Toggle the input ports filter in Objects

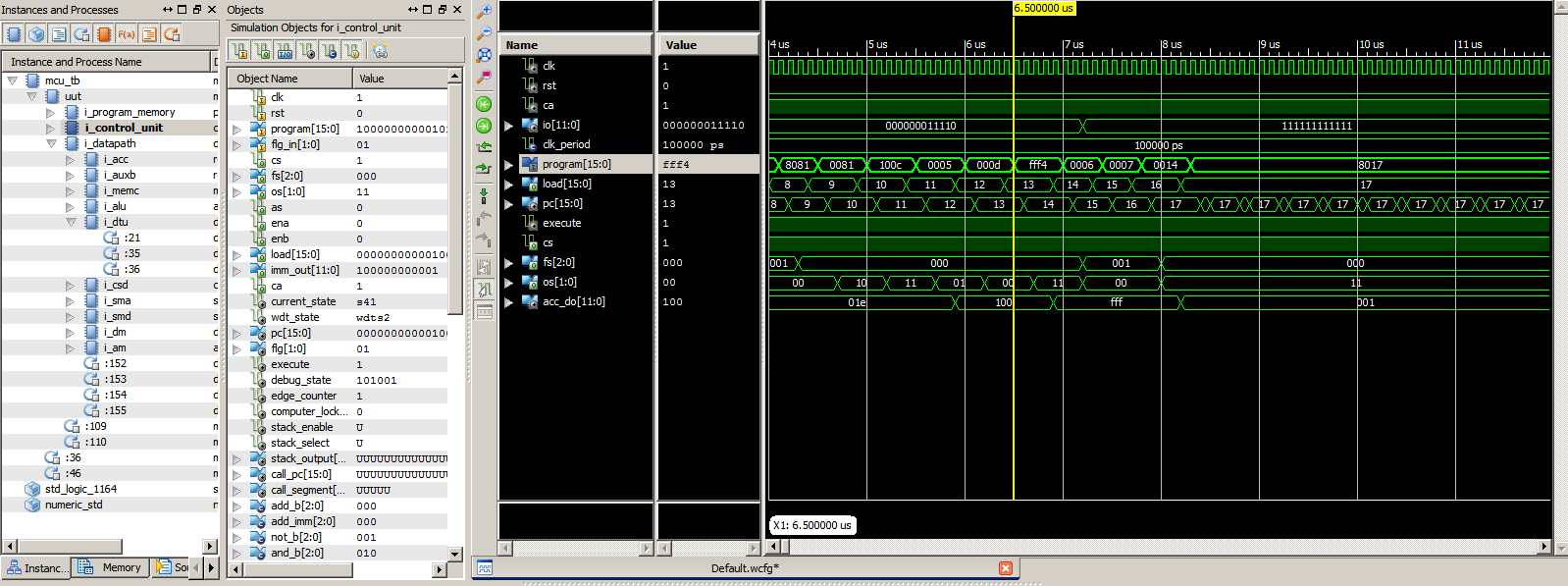point(239,50)
